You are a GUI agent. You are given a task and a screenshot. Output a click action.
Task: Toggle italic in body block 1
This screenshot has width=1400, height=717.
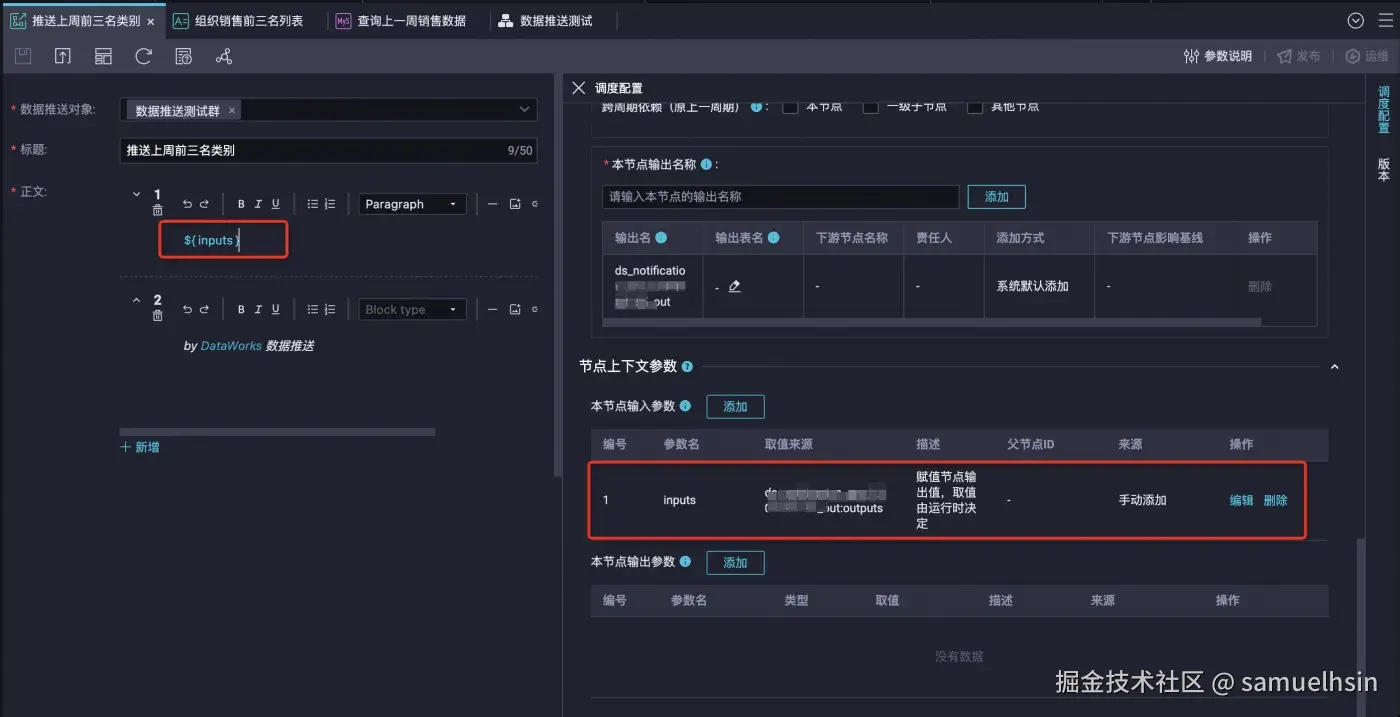(x=258, y=204)
